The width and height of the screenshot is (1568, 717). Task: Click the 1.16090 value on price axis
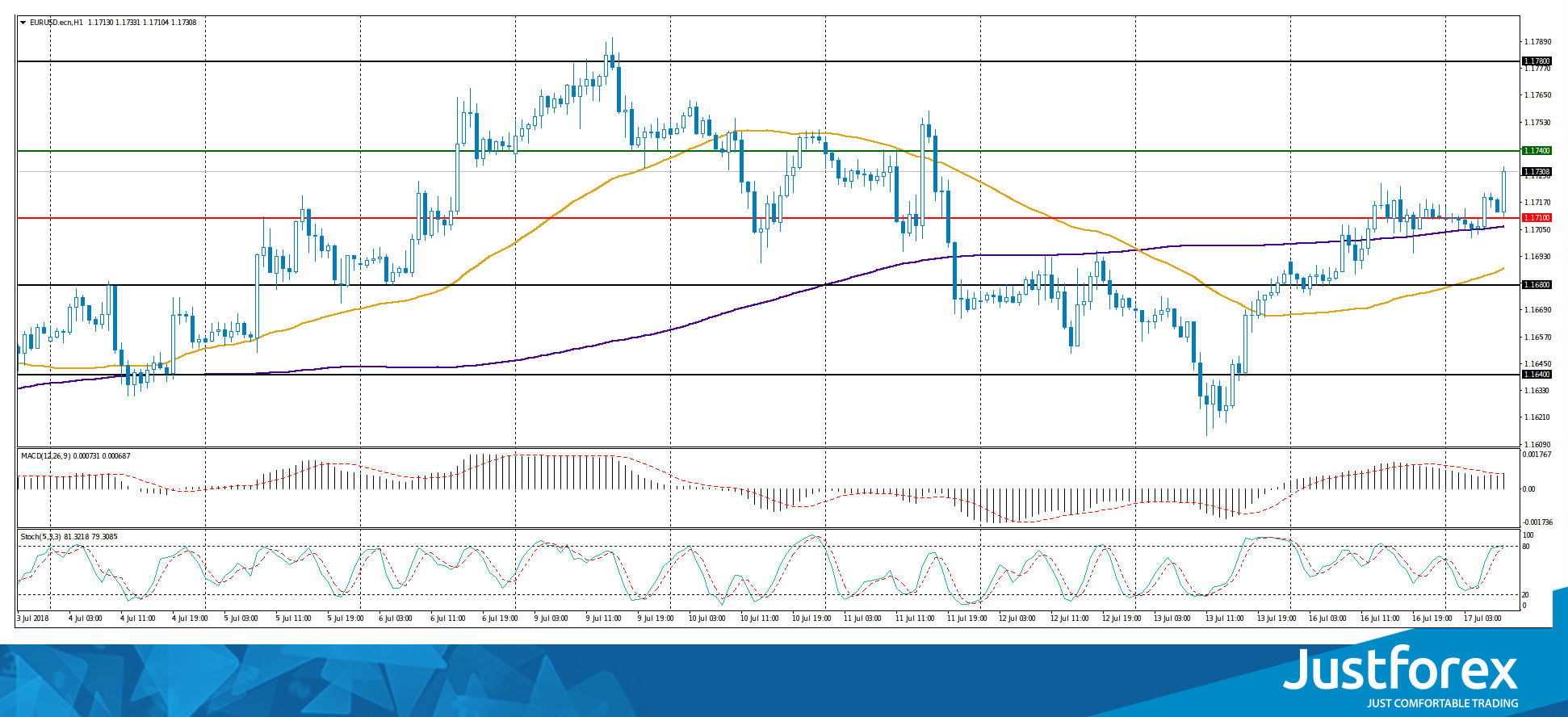1537,445
